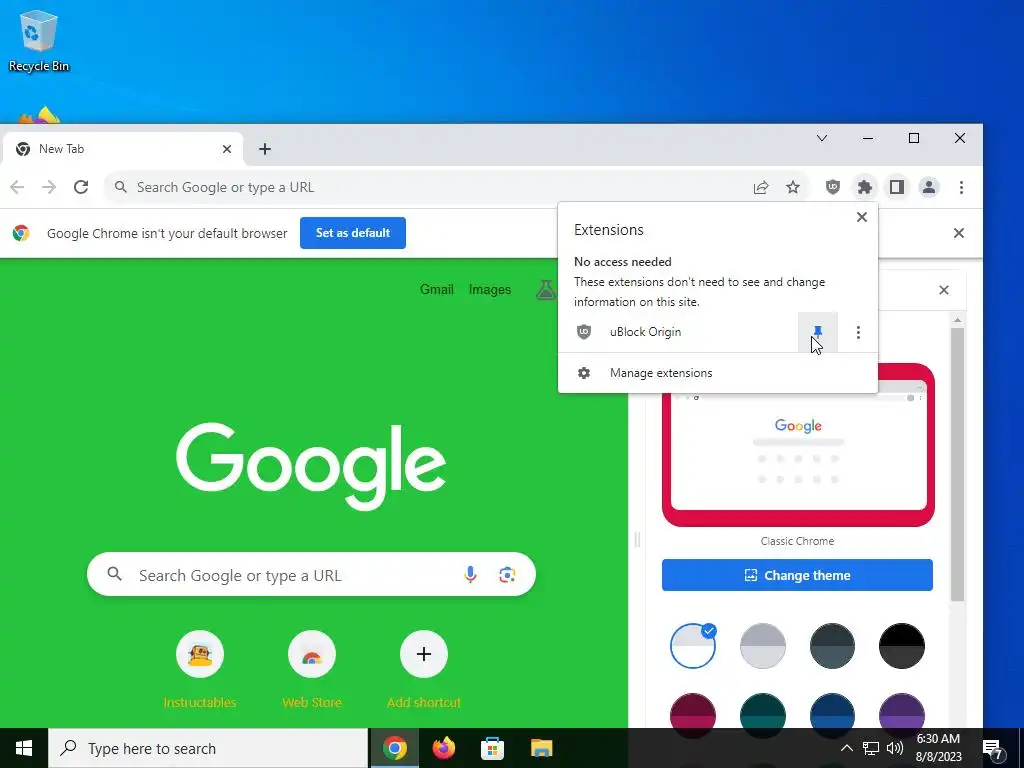Open Images link
Viewport: 1024px width, 768px height.
[x=490, y=289]
